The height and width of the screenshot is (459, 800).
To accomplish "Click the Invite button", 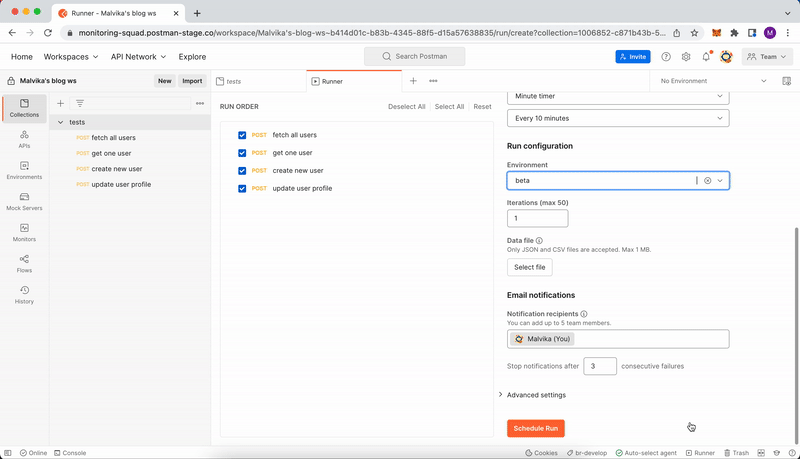I will point(633,57).
